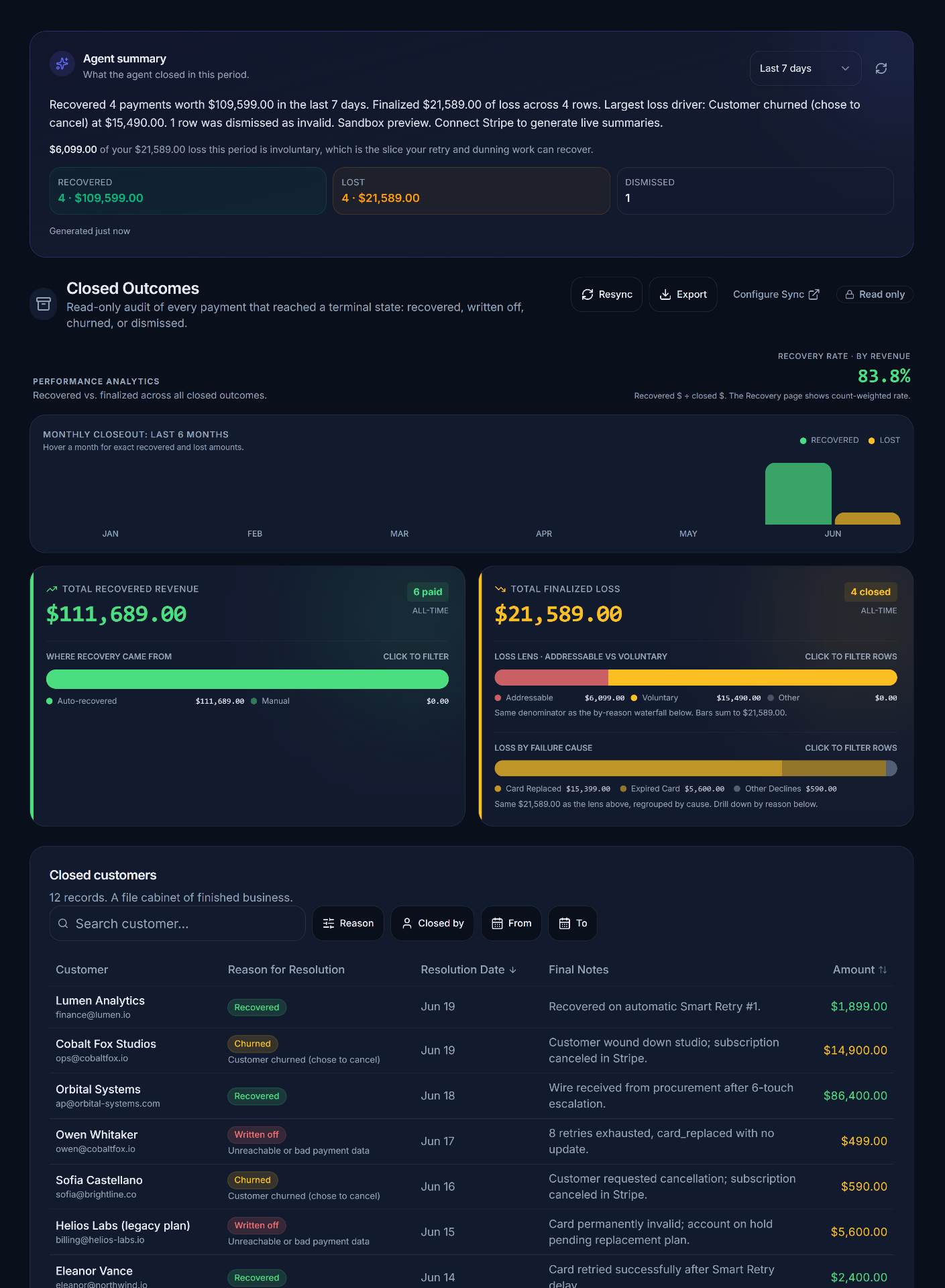Click the Agent summary sparkle icon

[62, 64]
